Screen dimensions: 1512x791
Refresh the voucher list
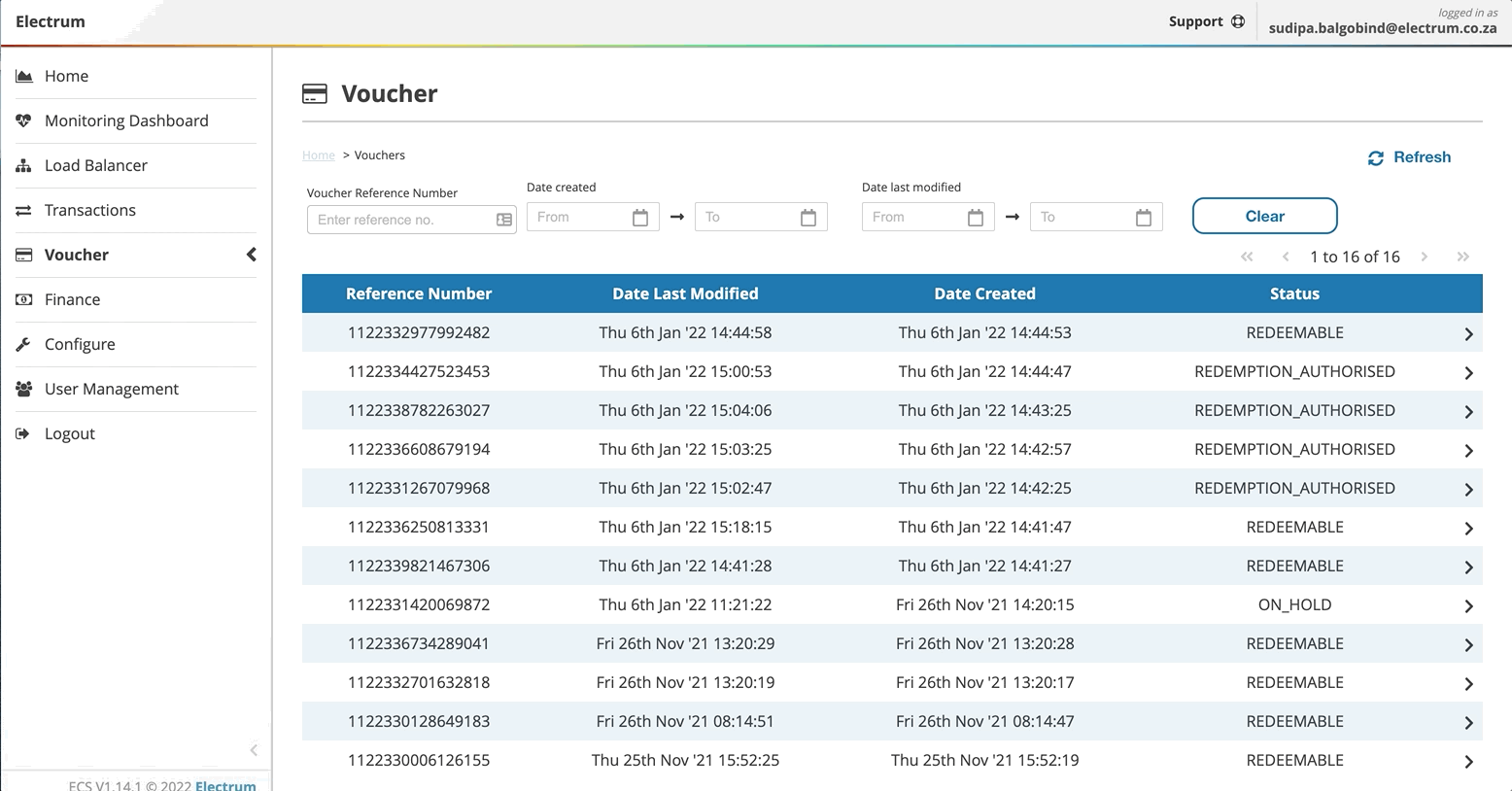click(1409, 157)
